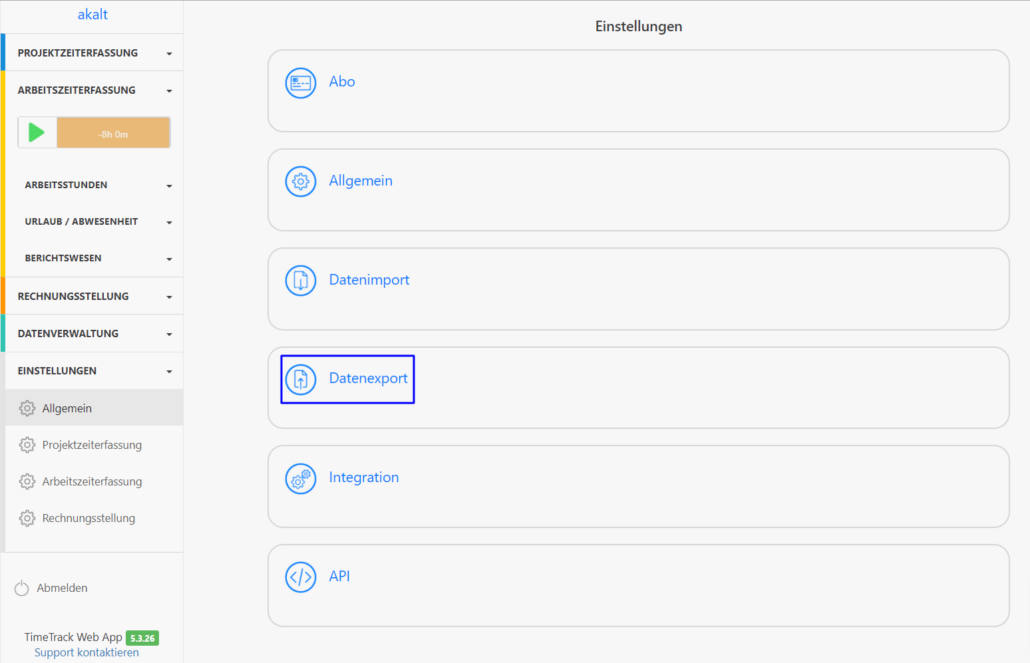Expand the URLAUB / ABWESENHEIT submenu
The width and height of the screenshot is (1030, 663).
(97, 222)
